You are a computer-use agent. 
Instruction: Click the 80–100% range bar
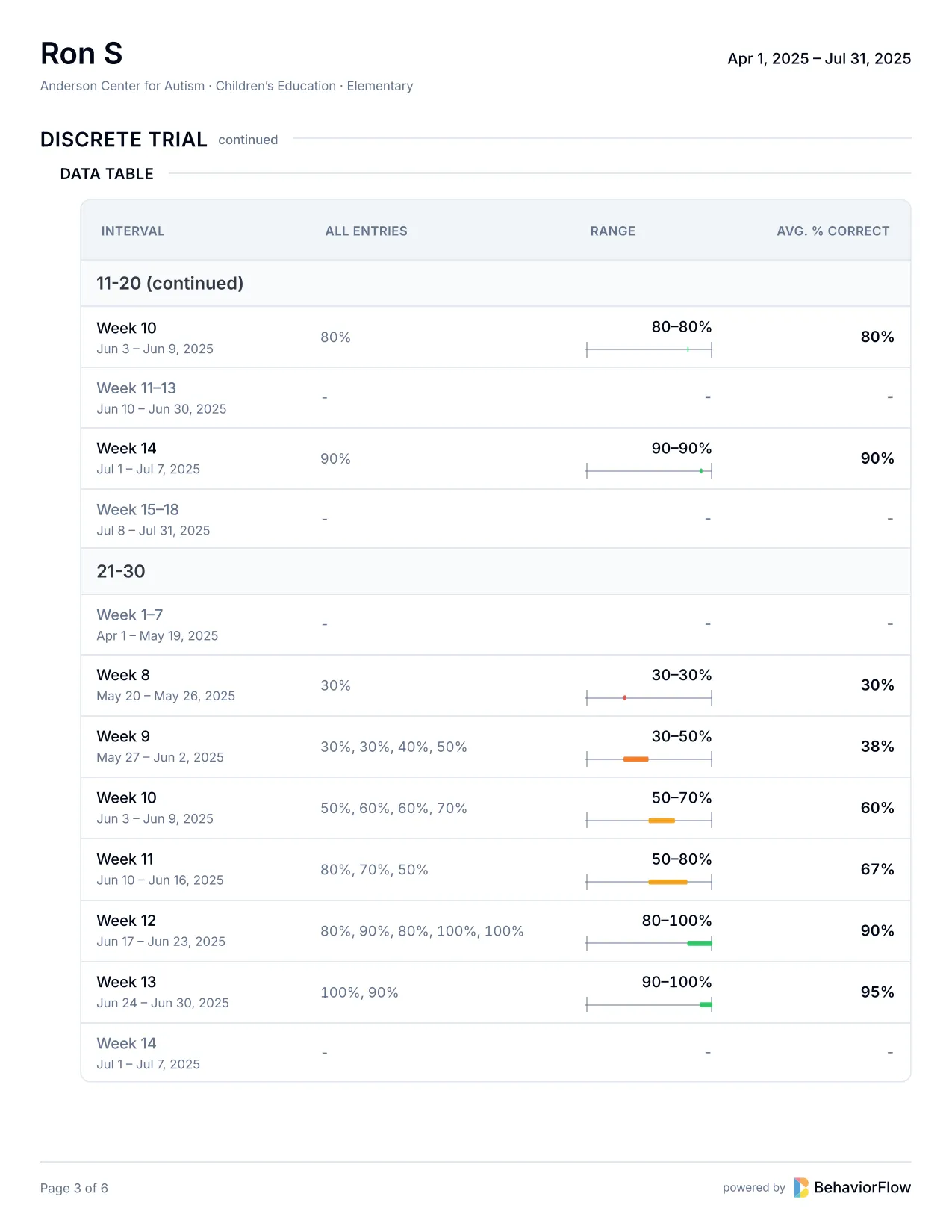coord(700,943)
